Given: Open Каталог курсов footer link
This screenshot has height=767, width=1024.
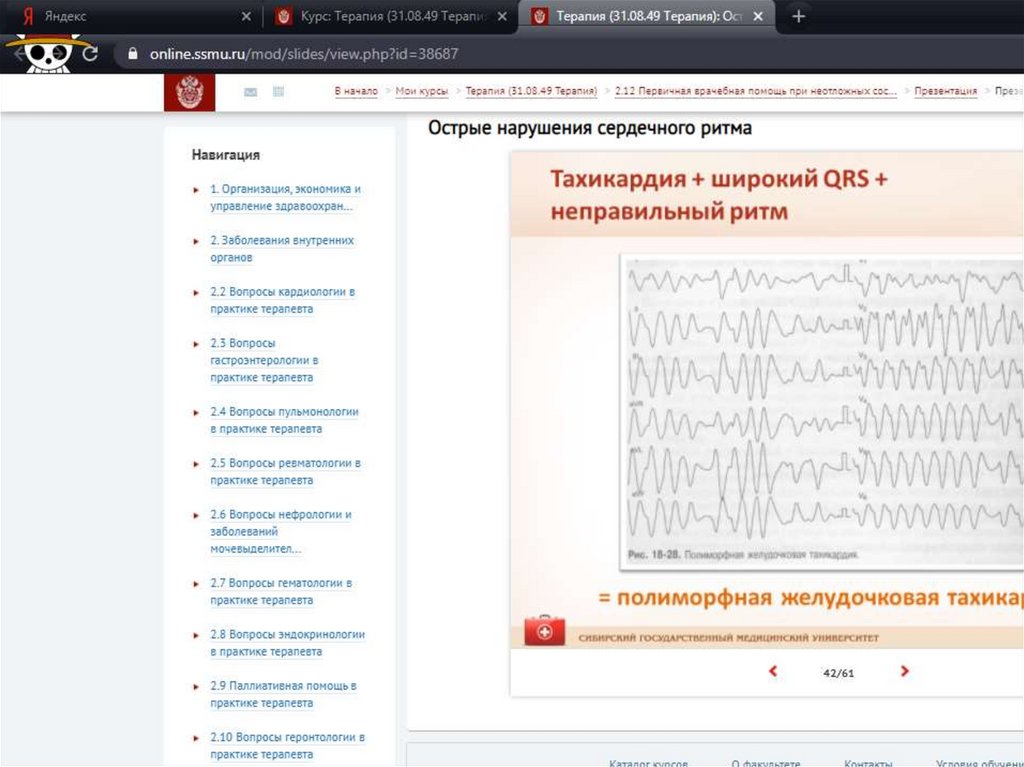Looking at the screenshot, I should pos(648,762).
